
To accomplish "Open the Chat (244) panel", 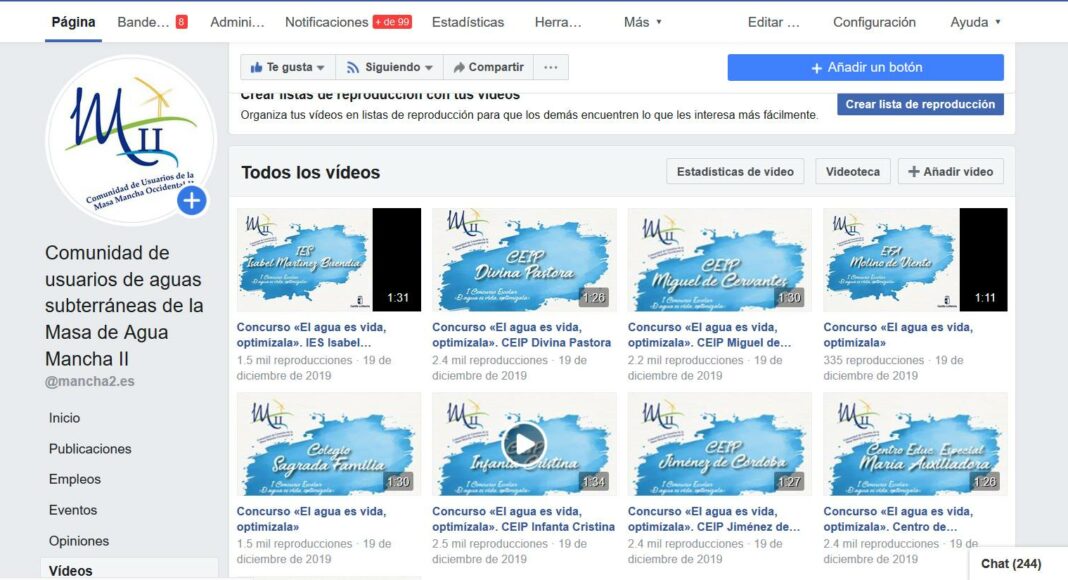I will coord(1011,564).
